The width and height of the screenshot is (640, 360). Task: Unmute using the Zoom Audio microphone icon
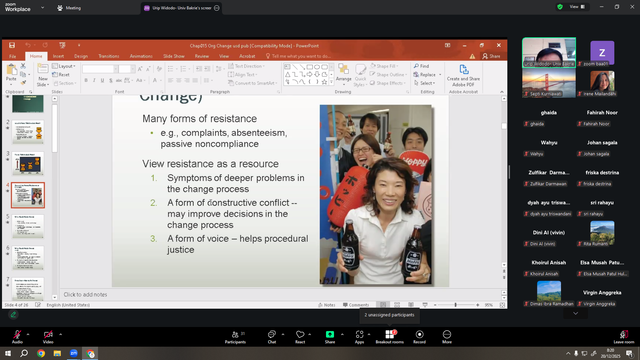17,334
